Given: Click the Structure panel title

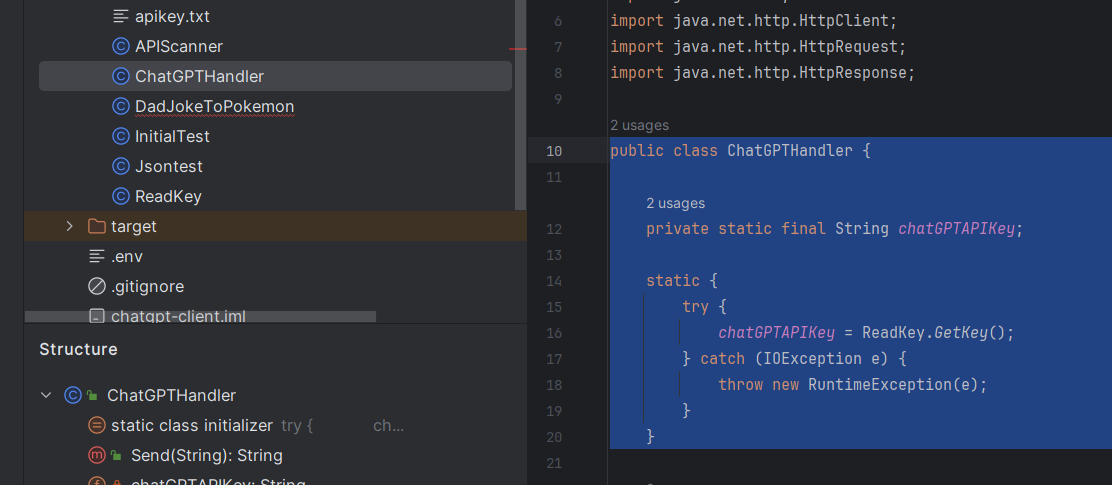Looking at the screenshot, I should coord(78,349).
